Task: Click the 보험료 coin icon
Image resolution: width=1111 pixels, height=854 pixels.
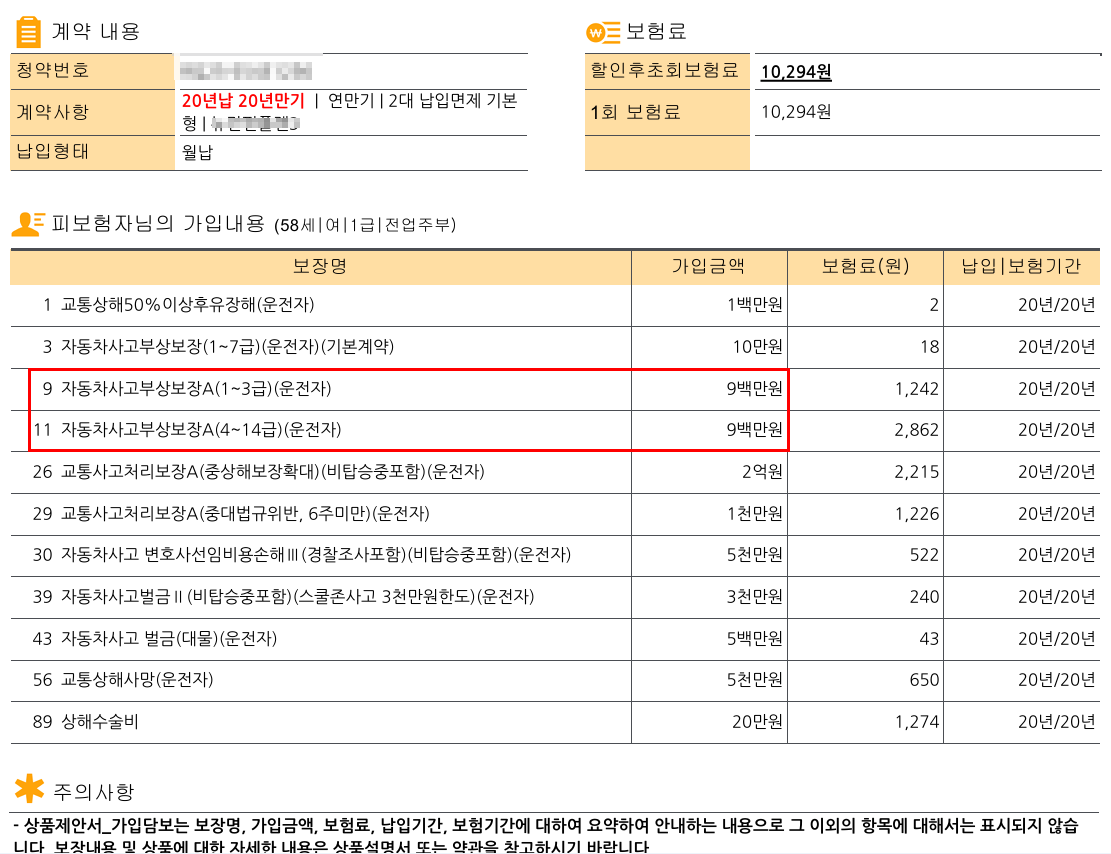Action: point(603,32)
